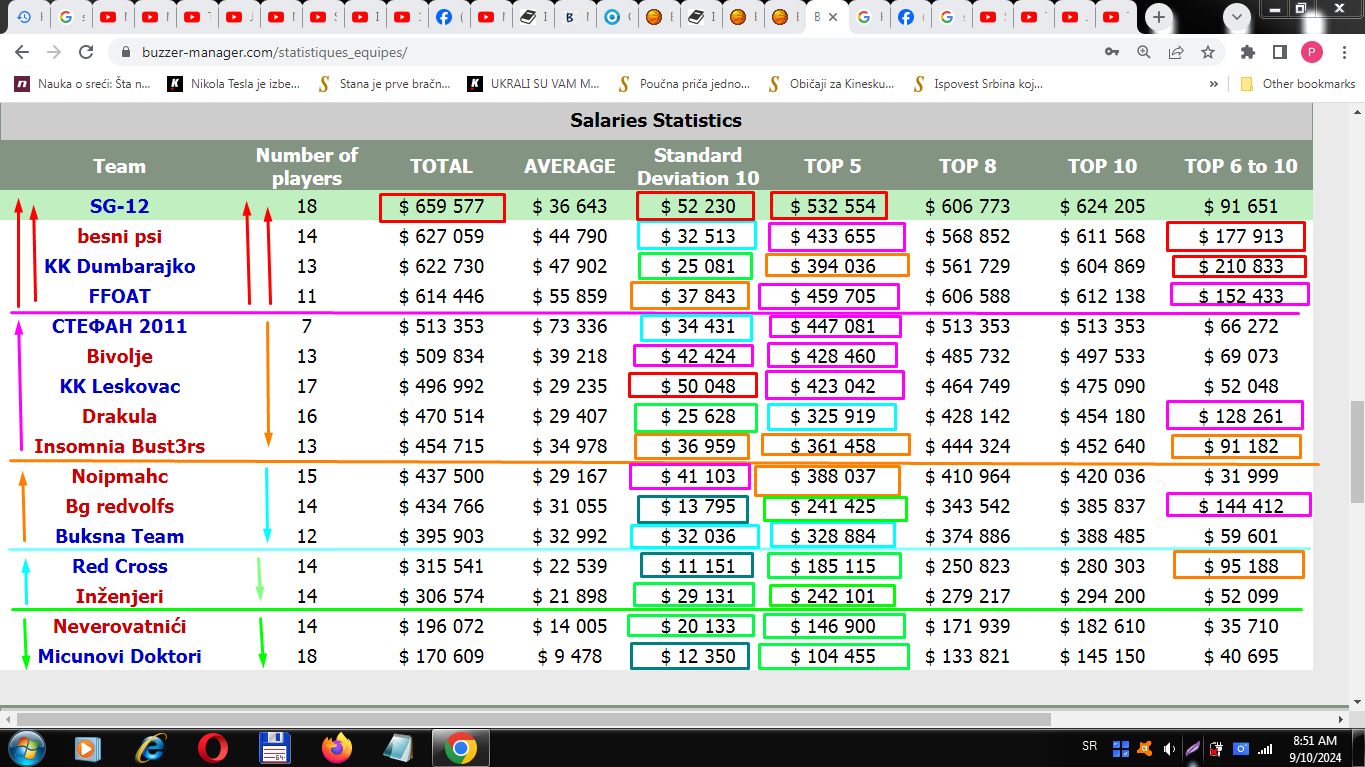Click the browser forward arrow
1365x767 pixels.
(x=54, y=52)
